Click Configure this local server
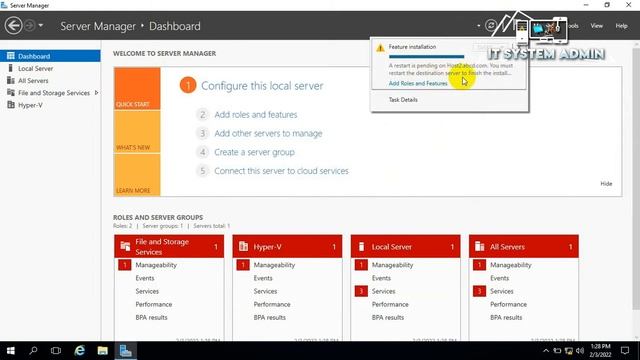The image size is (640, 360). point(262,86)
